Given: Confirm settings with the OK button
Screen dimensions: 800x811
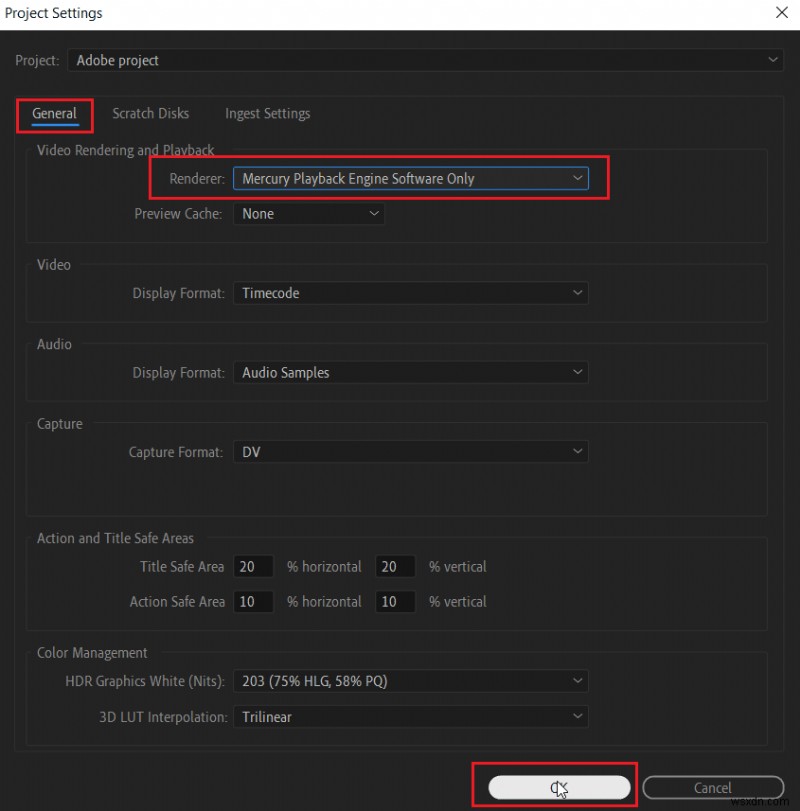Looking at the screenshot, I should (x=558, y=786).
